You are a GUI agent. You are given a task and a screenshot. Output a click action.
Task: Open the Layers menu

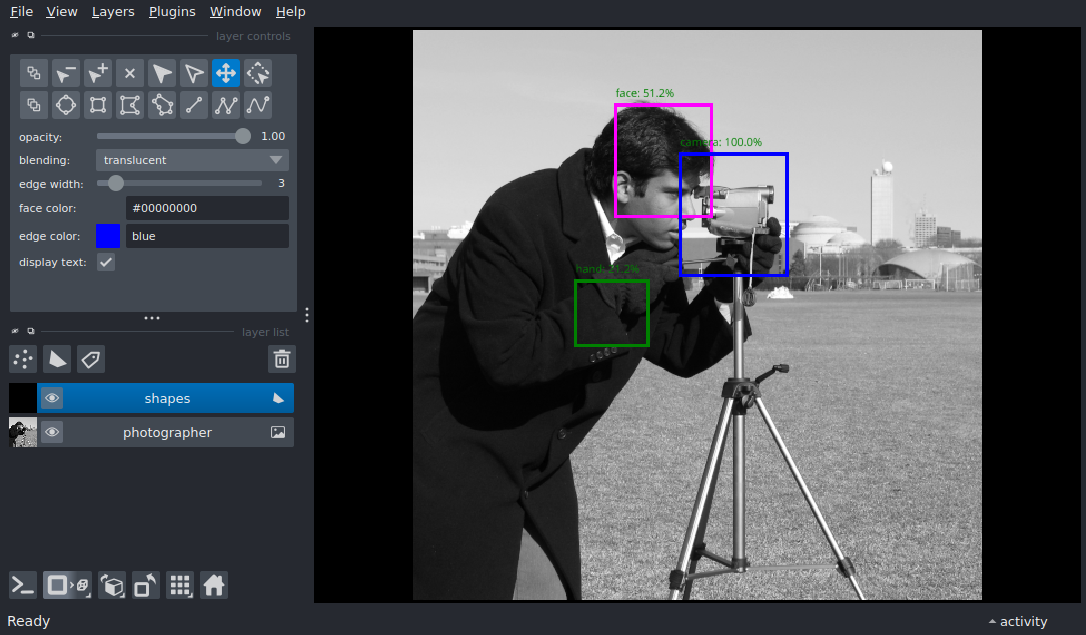pyautogui.click(x=113, y=12)
